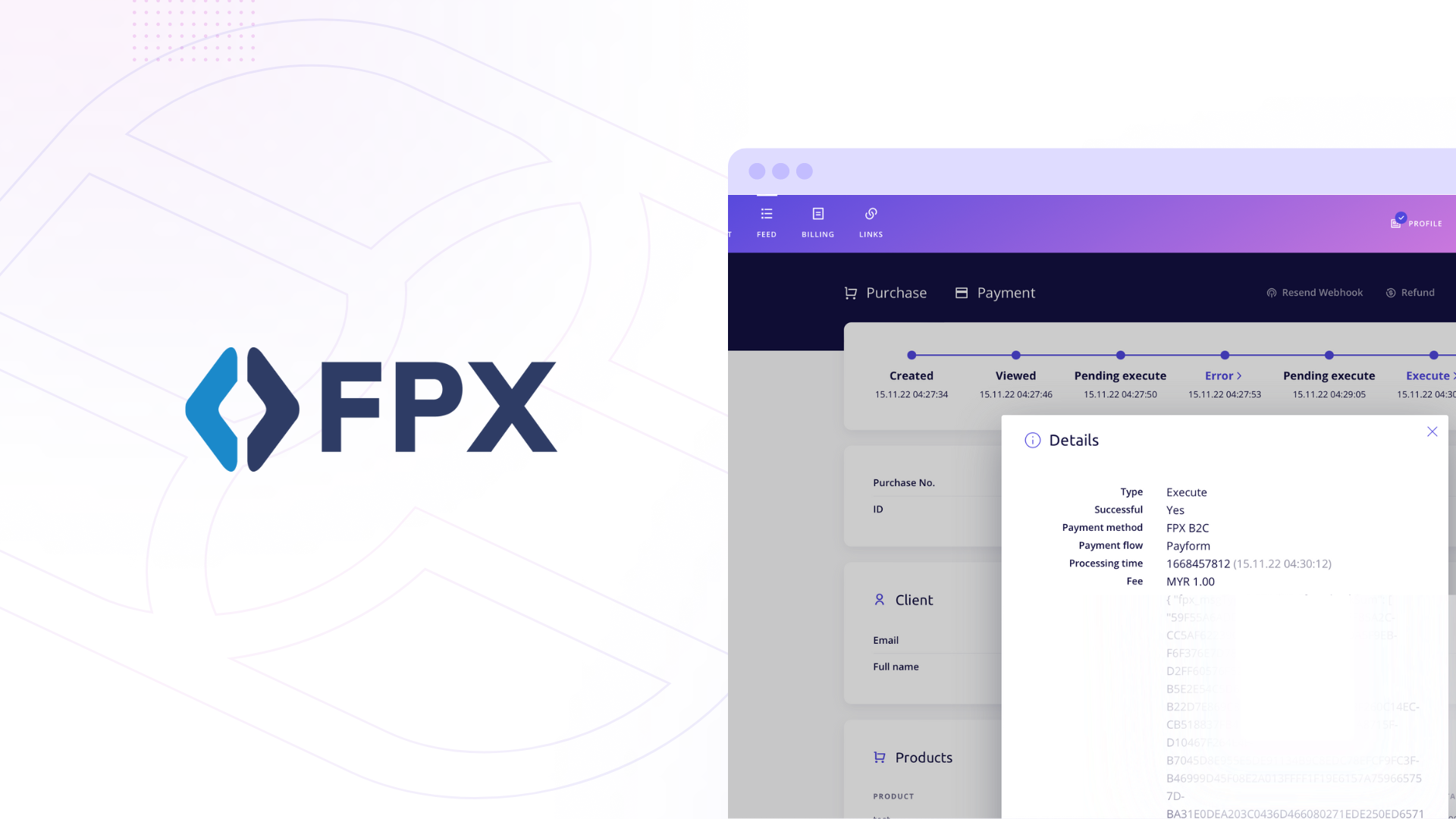Toggle the Details panel visibility
The height and width of the screenshot is (819, 1456).
[x=1432, y=431]
